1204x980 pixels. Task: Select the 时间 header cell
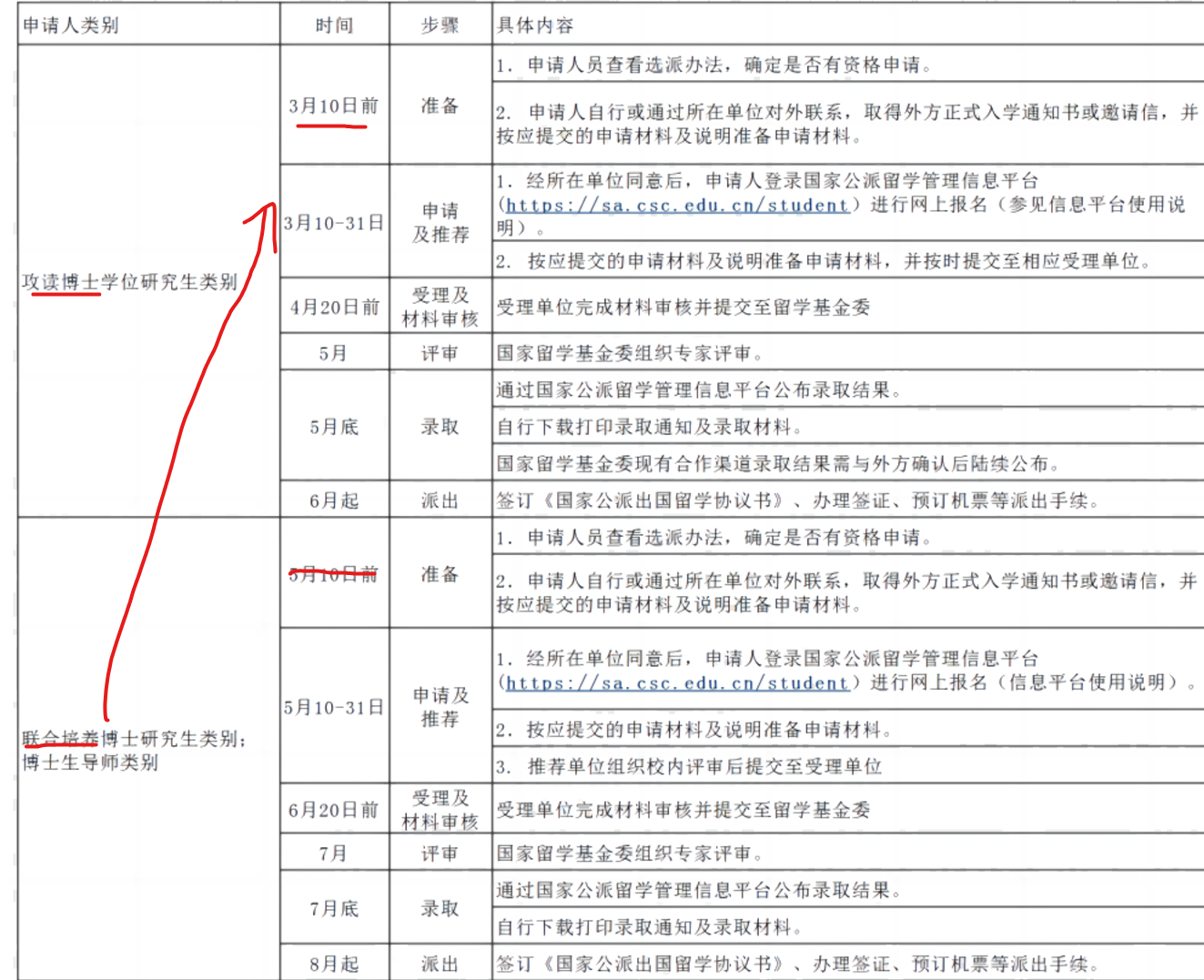point(334,25)
